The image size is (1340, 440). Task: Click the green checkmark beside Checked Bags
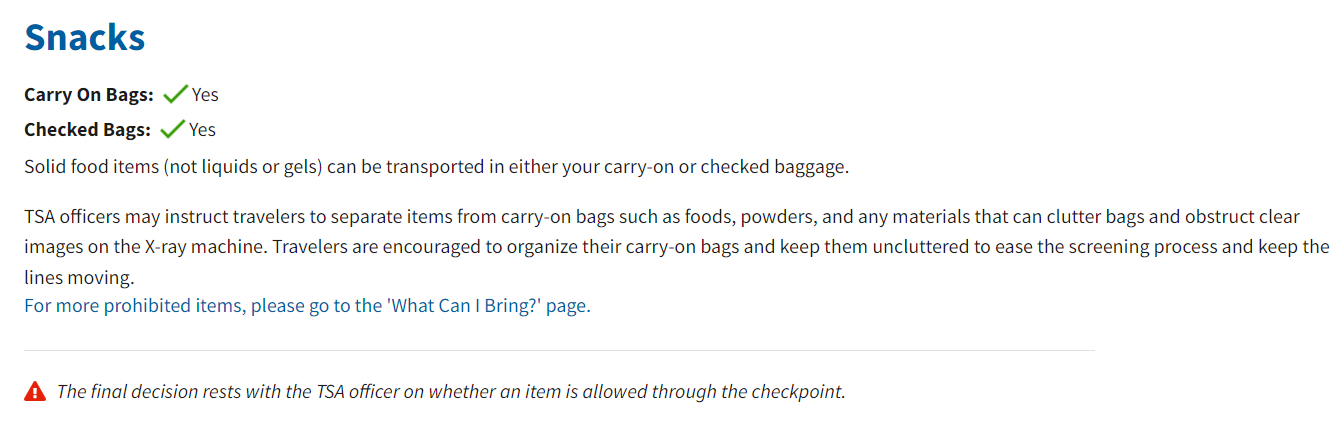coord(172,129)
